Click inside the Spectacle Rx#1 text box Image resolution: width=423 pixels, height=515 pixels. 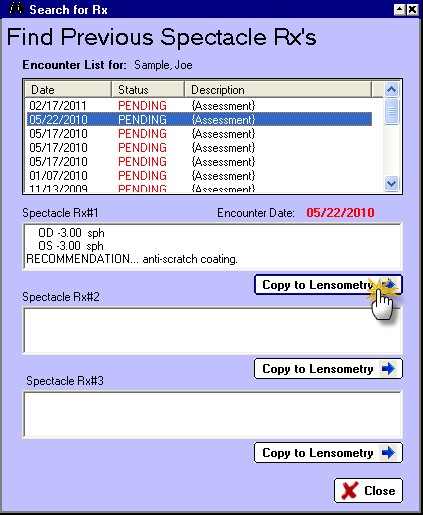click(x=212, y=246)
